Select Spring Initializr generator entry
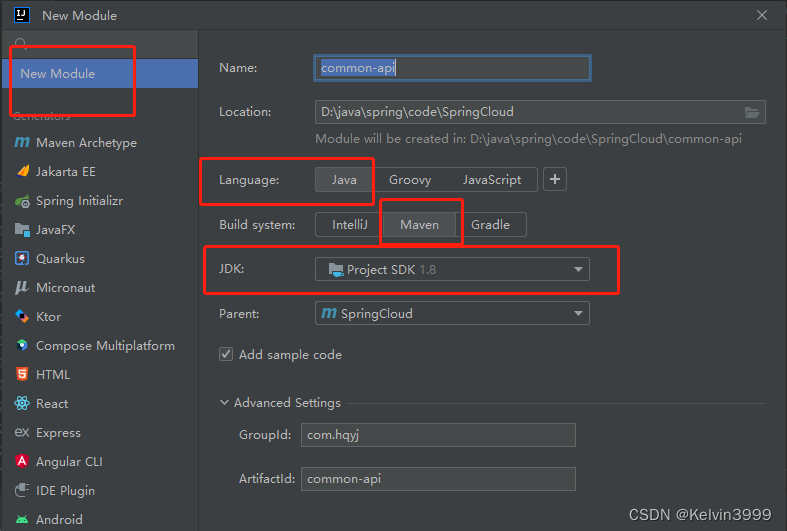Viewport: 787px width, 531px height. pyautogui.click(x=100, y=201)
